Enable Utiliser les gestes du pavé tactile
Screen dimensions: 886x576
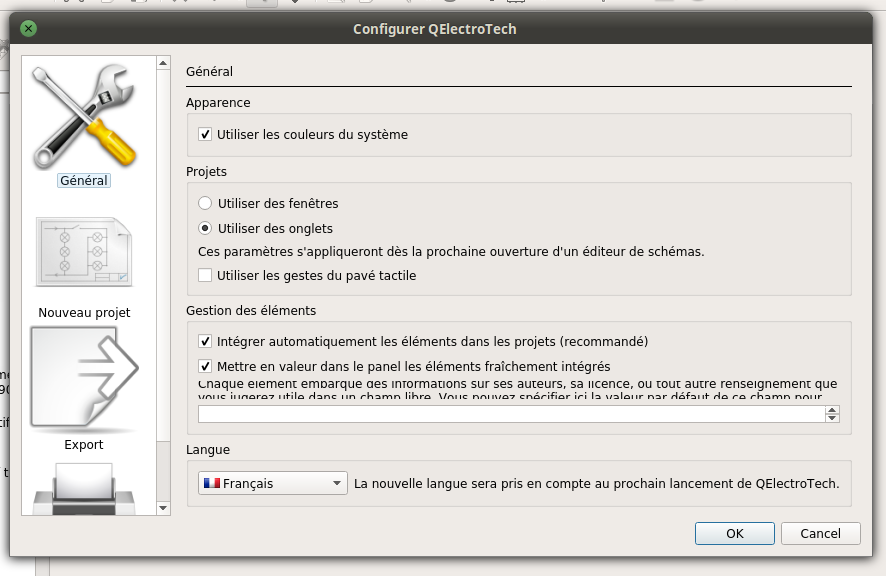[205, 275]
